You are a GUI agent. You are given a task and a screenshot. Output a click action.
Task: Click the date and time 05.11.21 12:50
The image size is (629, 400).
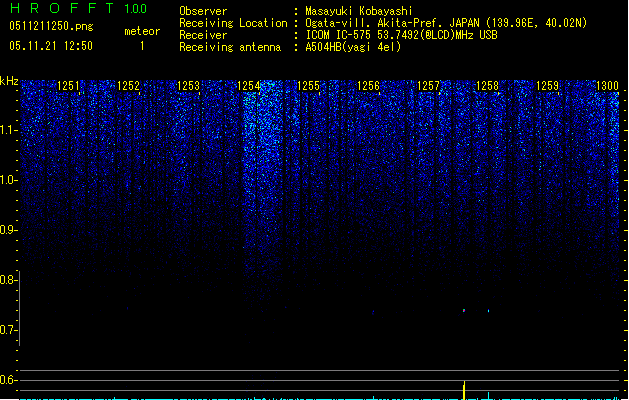[51, 46]
